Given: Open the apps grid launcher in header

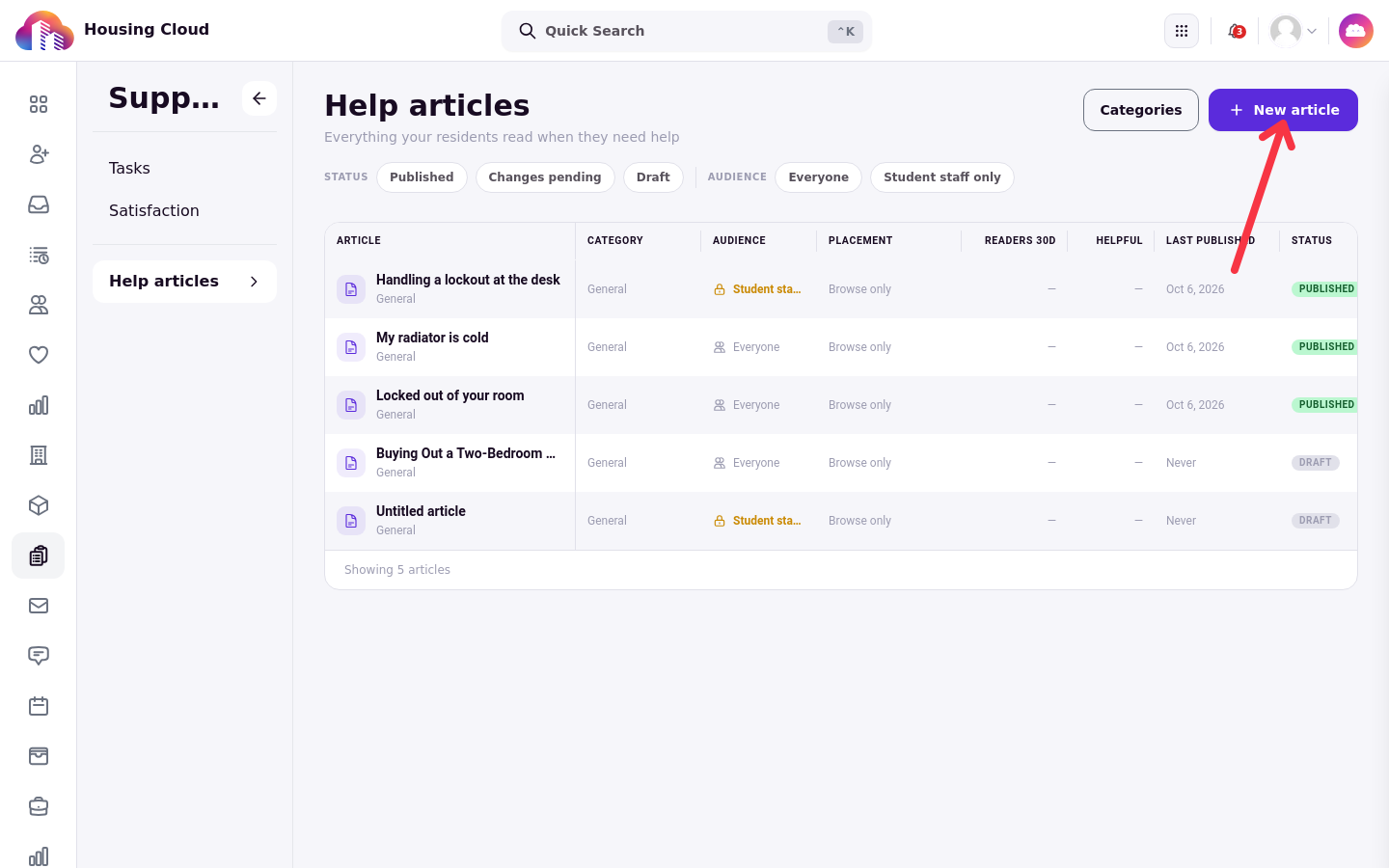Looking at the screenshot, I should (x=1182, y=31).
